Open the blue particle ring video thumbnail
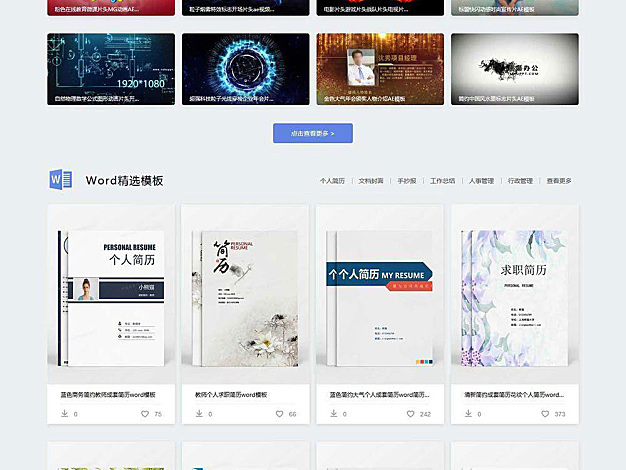Viewport: 626px width, 470px height. pos(246,69)
